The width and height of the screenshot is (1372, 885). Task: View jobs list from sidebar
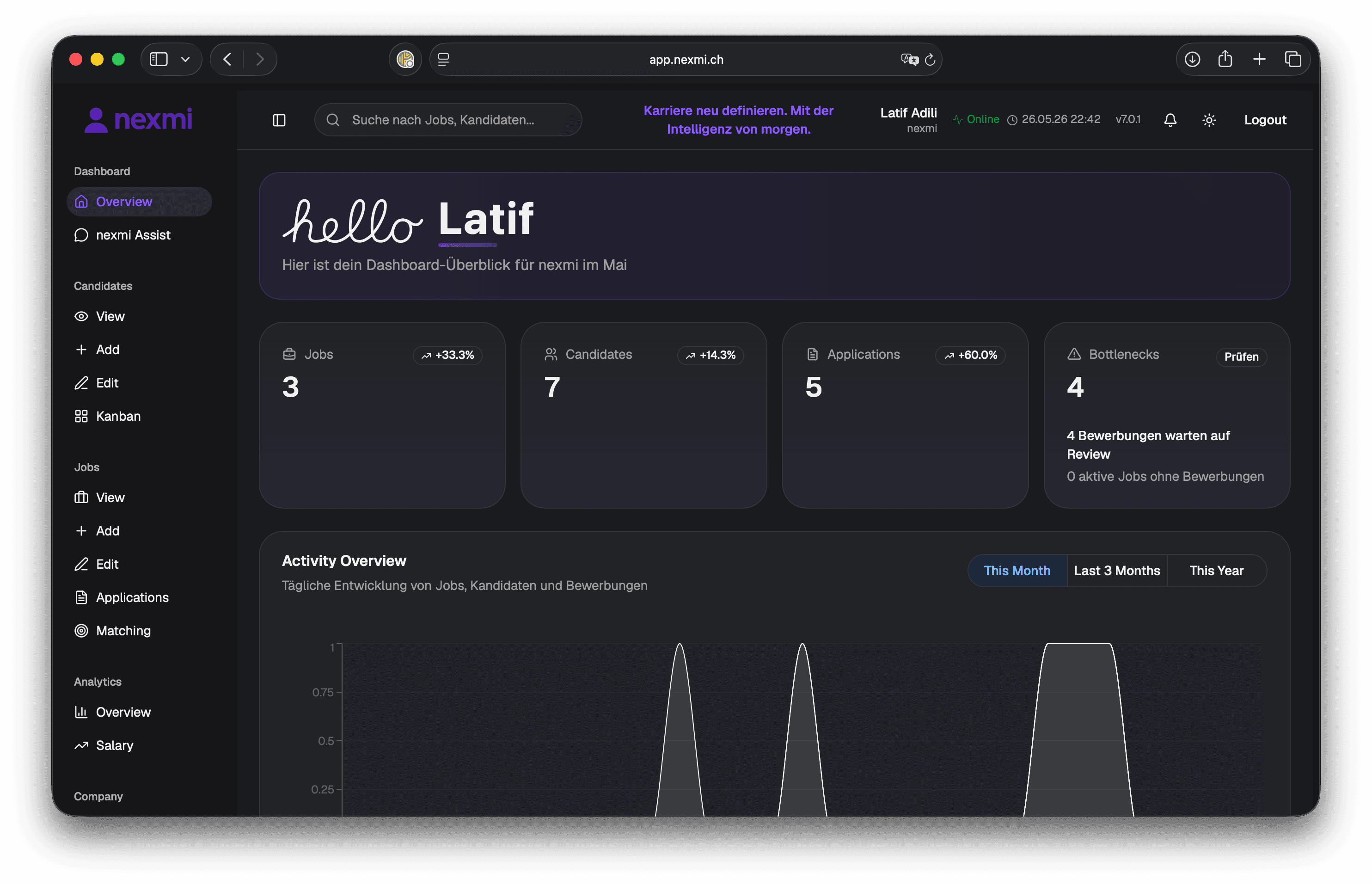point(139,498)
